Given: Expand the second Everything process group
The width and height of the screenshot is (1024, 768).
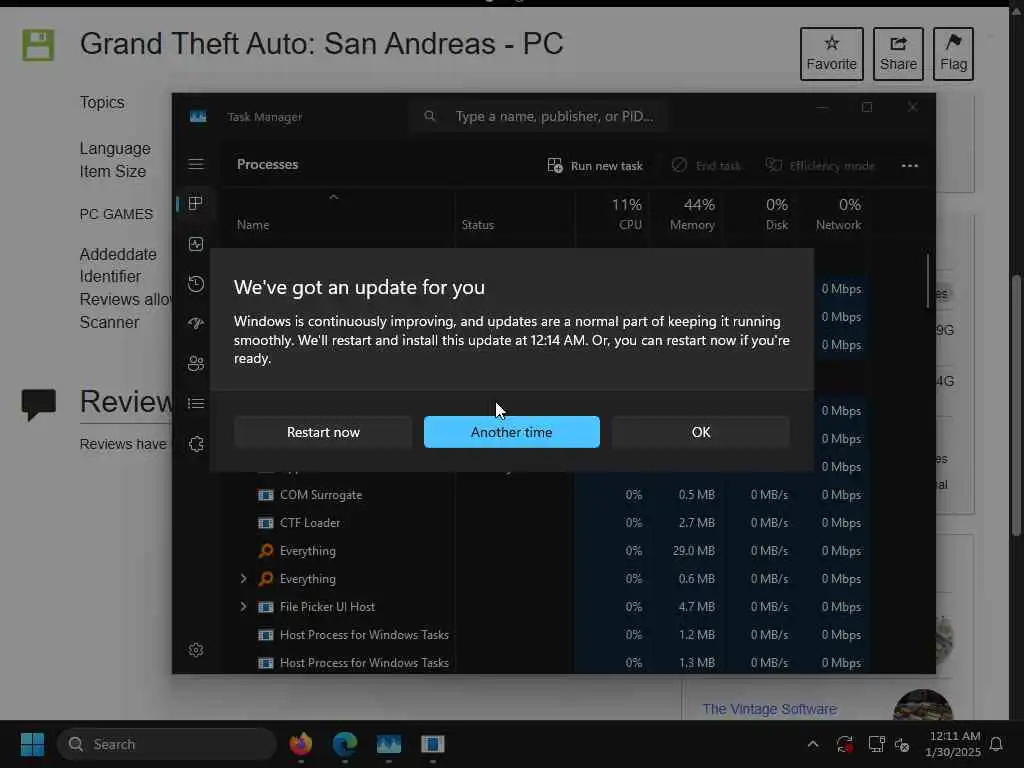Looking at the screenshot, I should coord(244,579).
